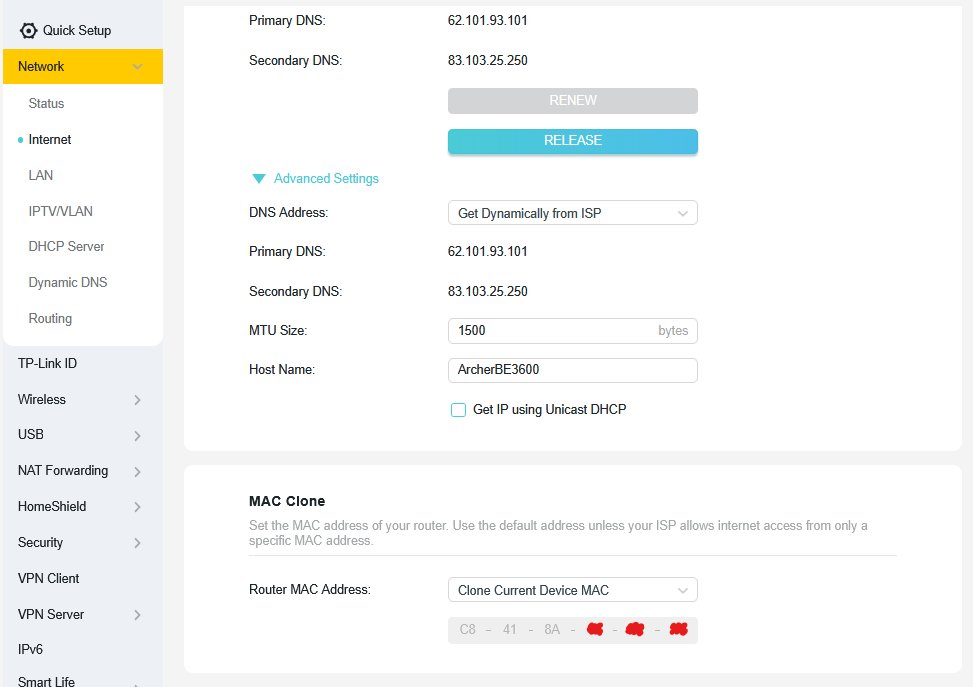973x687 pixels.
Task: Expand the HomeShield submenu arrow
Action: coord(137,507)
